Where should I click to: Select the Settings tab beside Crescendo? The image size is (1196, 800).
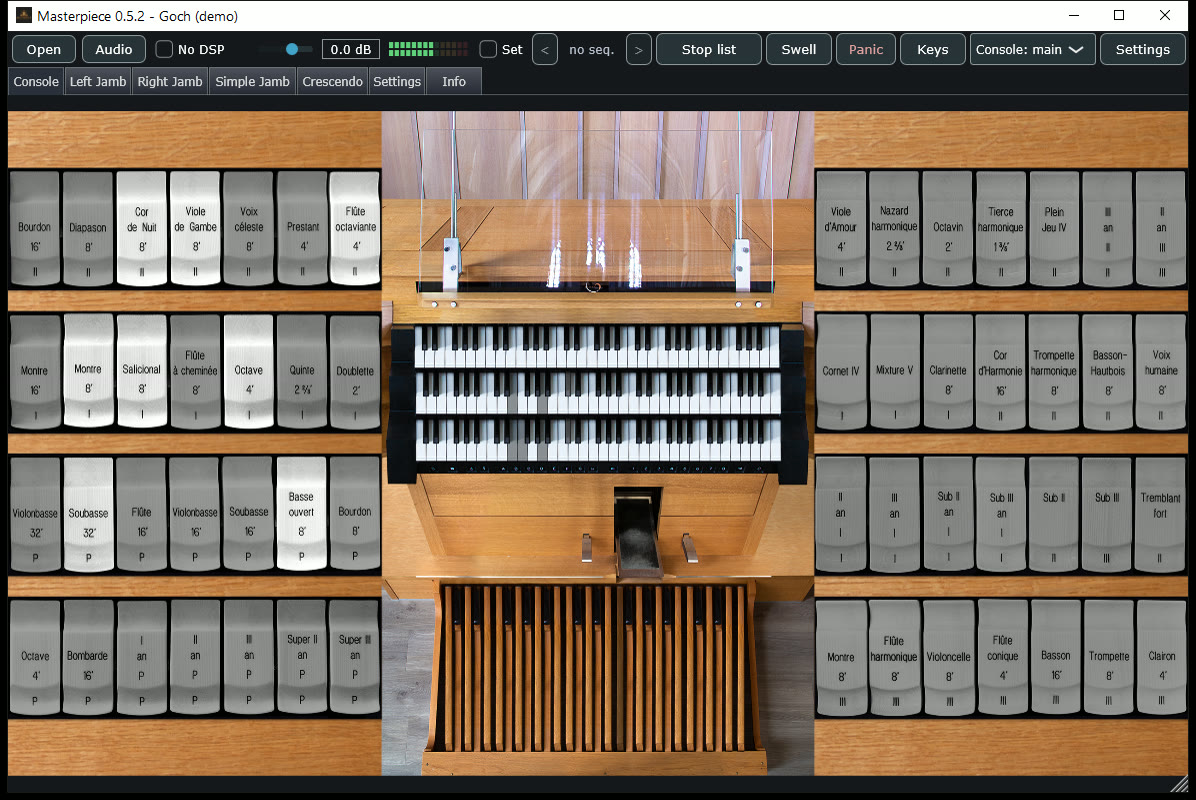point(397,82)
